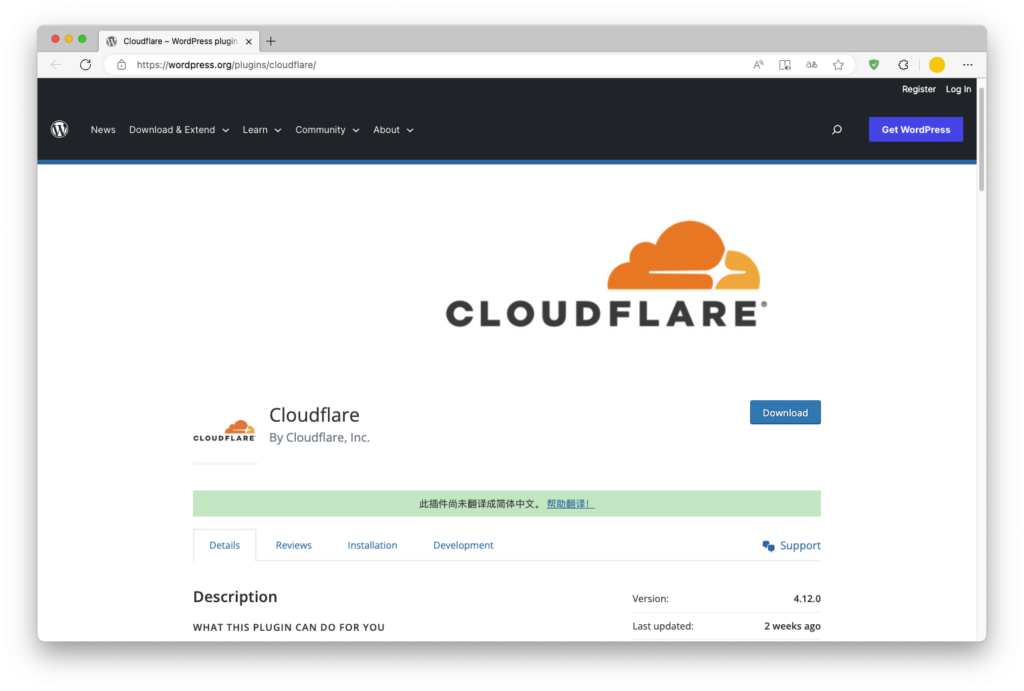This screenshot has width=1024, height=691.
Task: Open Immersive Reader from the address bar
Action: [x=785, y=65]
